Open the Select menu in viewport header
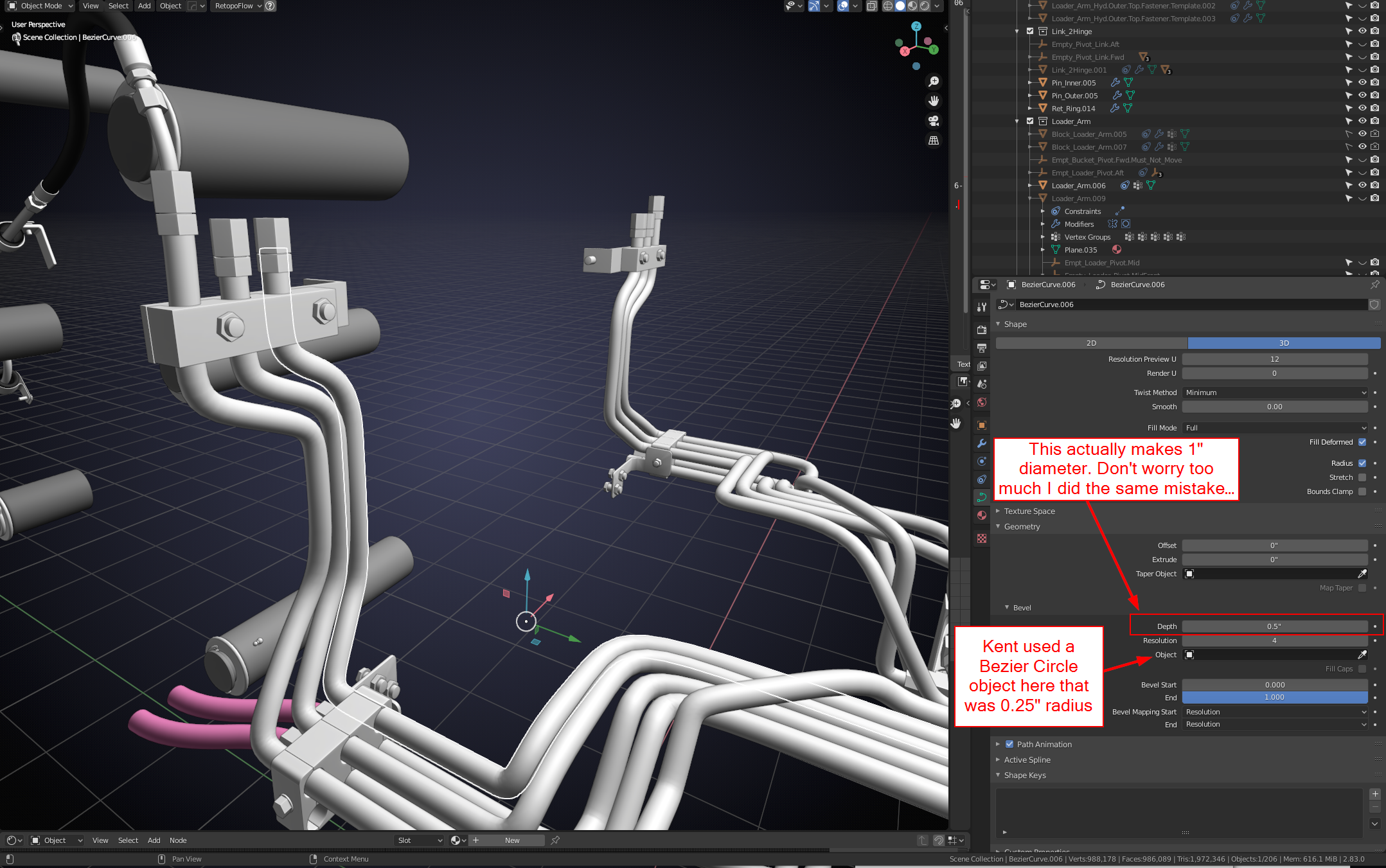This screenshot has height=868, width=1386. pos(118,6)
